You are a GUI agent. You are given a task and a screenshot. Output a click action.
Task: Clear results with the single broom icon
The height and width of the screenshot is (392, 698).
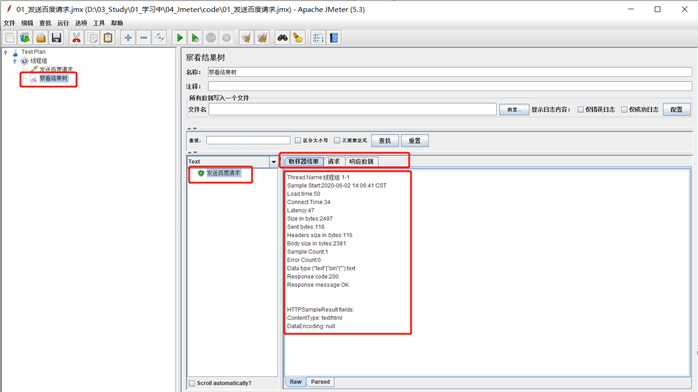pos(246,38)
